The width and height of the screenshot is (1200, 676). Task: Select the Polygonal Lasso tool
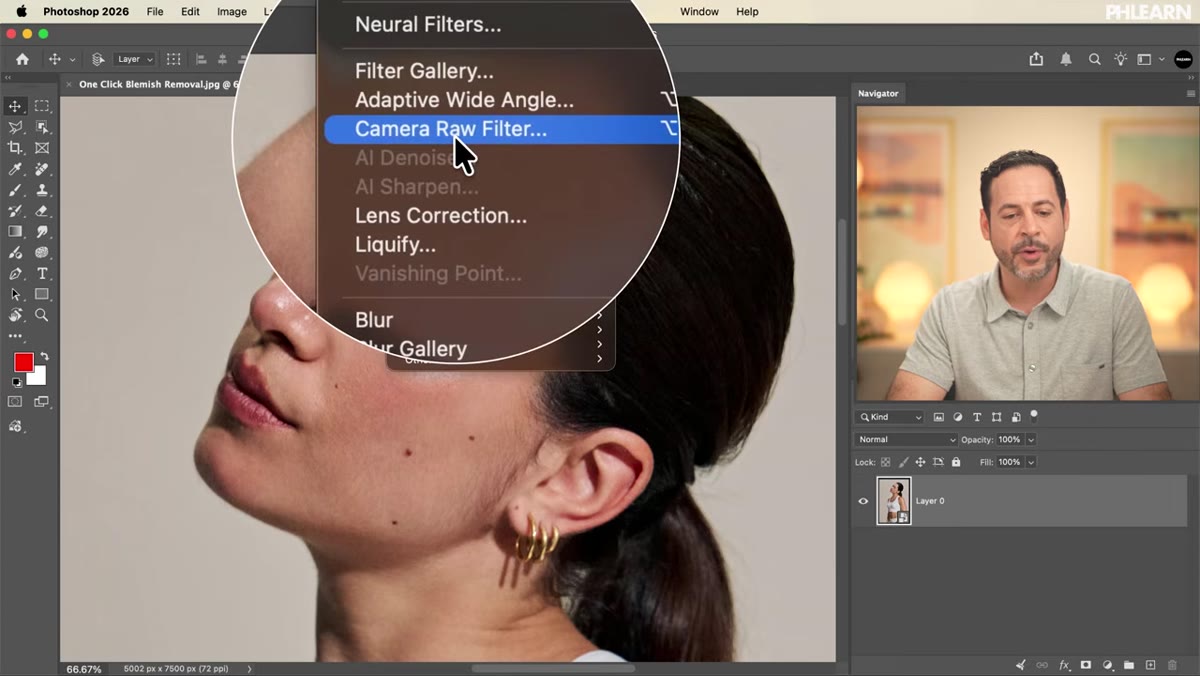coord(15,127)
